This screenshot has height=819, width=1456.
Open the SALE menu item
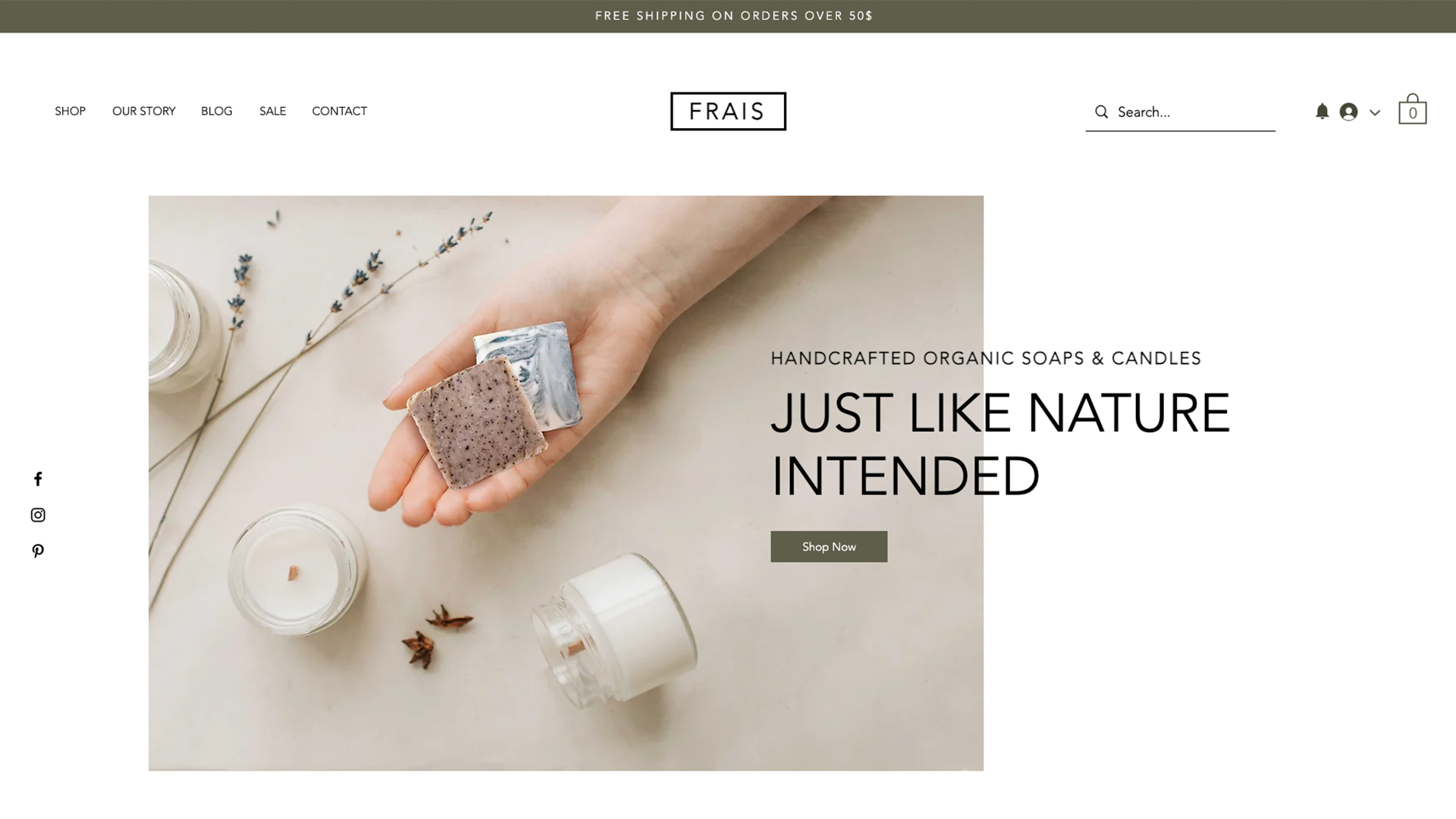coord(272,111)
